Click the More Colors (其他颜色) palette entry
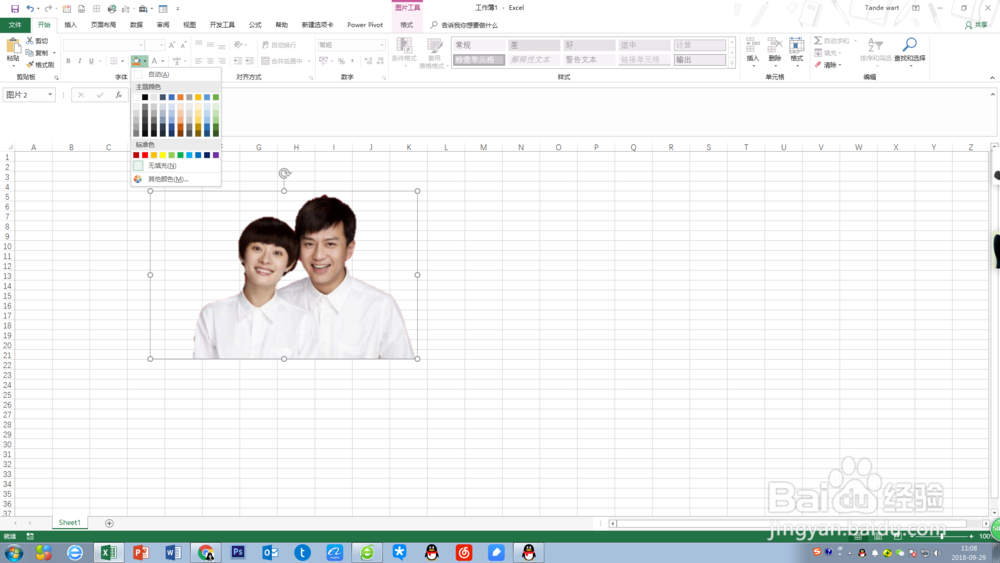 click(176, 179)
